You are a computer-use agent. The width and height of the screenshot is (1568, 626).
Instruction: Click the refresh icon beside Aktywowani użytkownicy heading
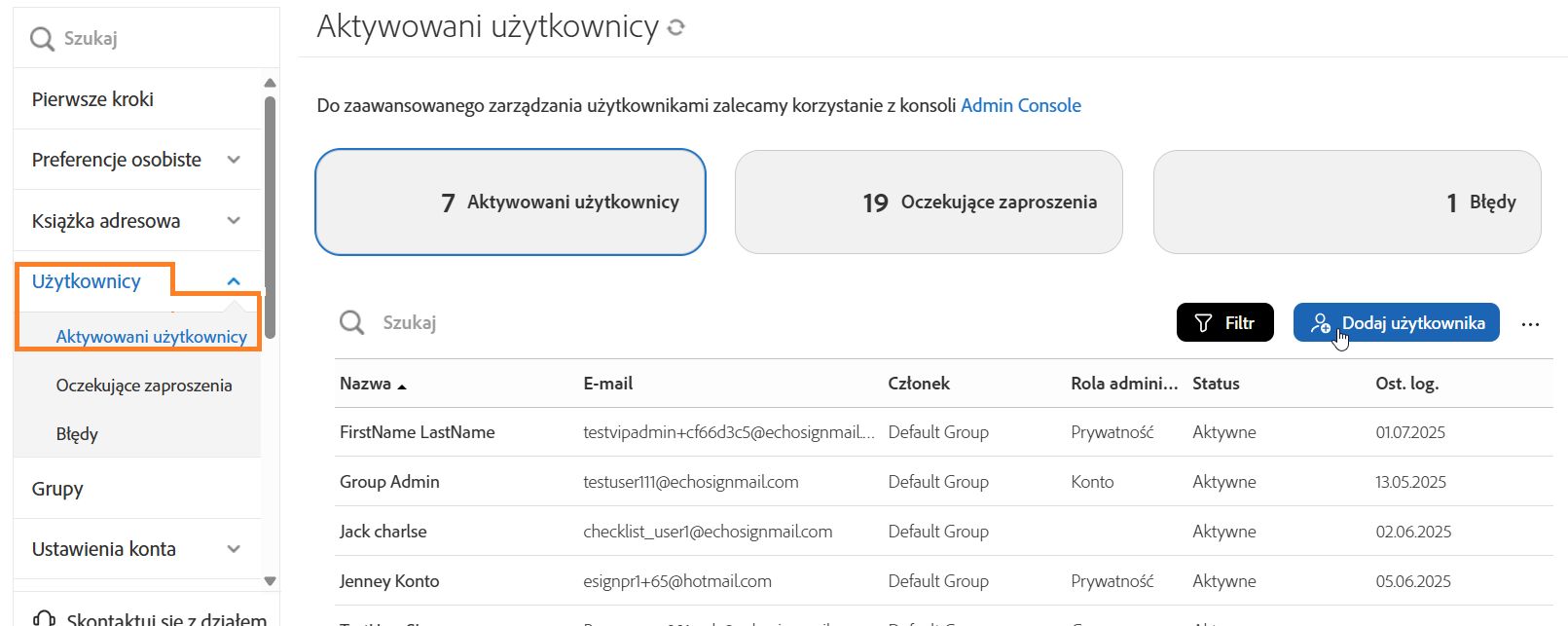[676, 28]
